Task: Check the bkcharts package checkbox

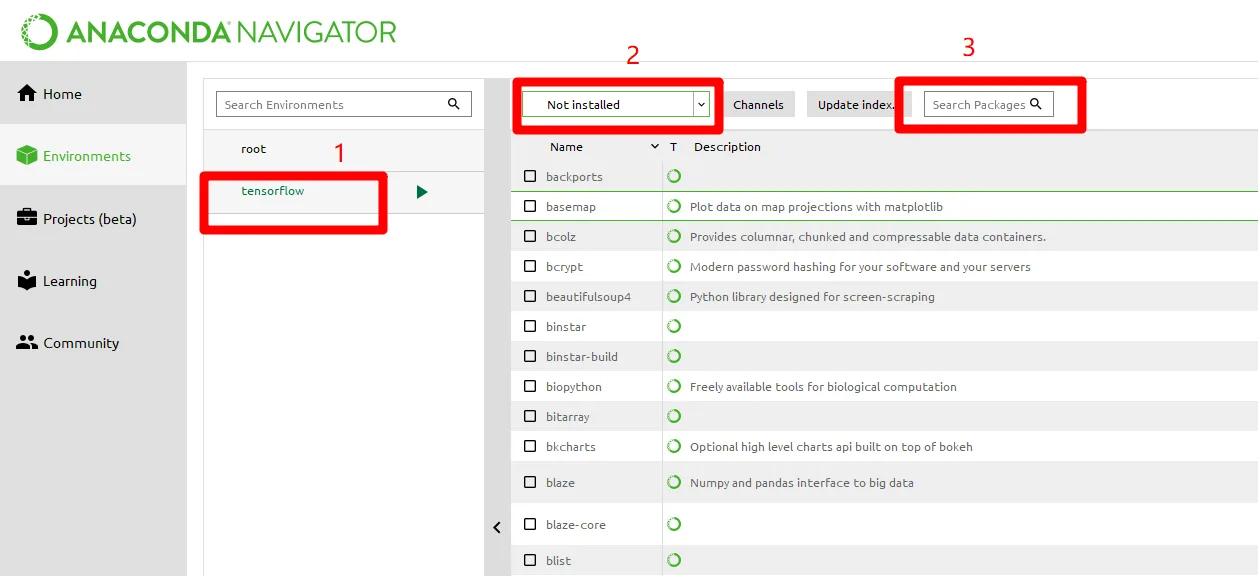Action: tap(530, 446)
